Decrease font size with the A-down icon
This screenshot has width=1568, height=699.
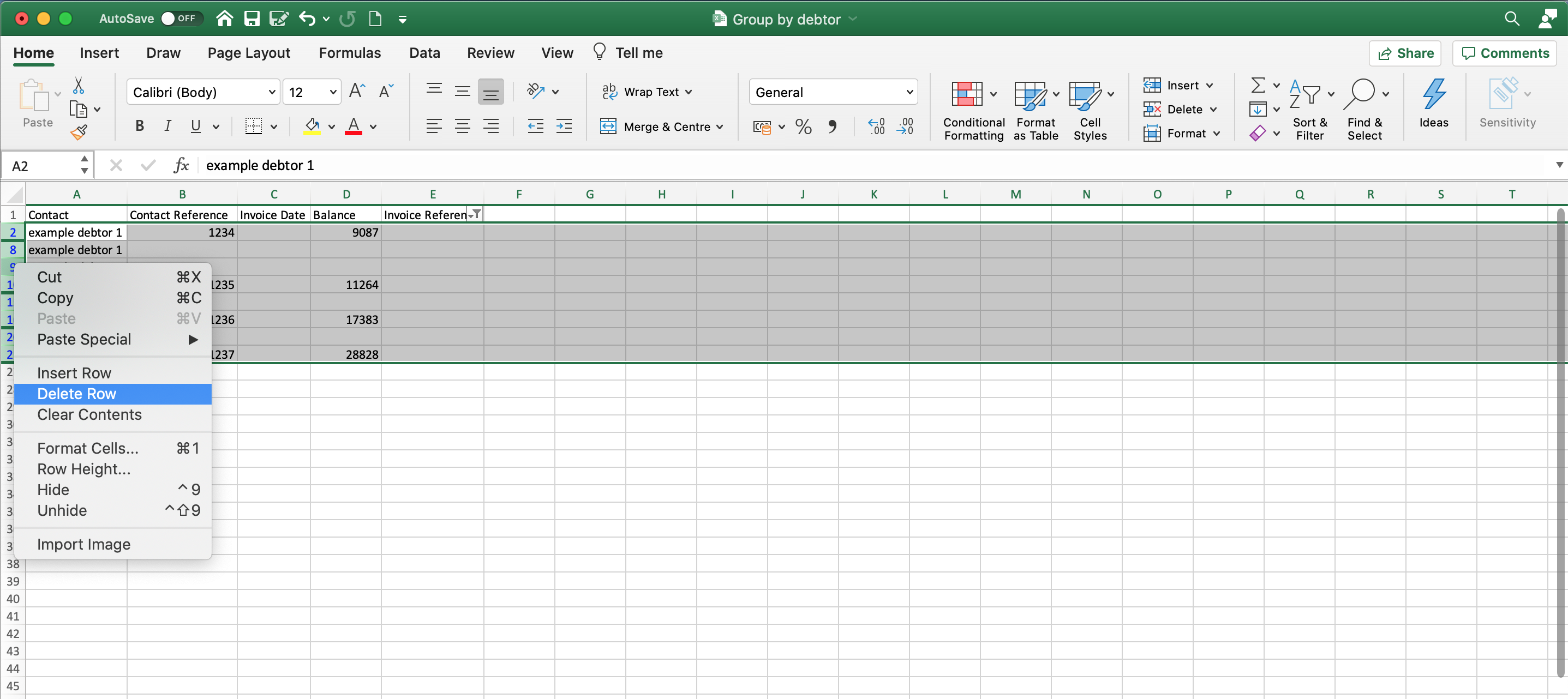(x=386, y=92)
